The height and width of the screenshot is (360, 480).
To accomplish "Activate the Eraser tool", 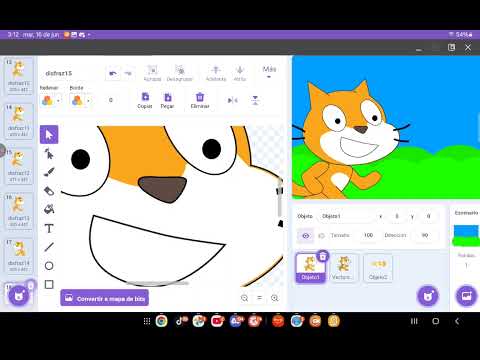I will [49, 191].
